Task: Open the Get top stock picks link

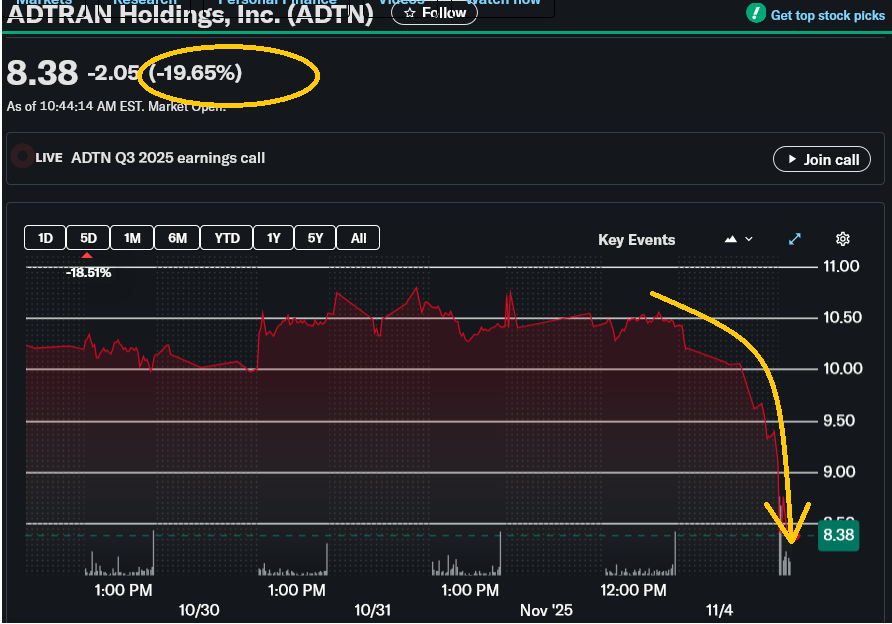Action: click(827, 15)
